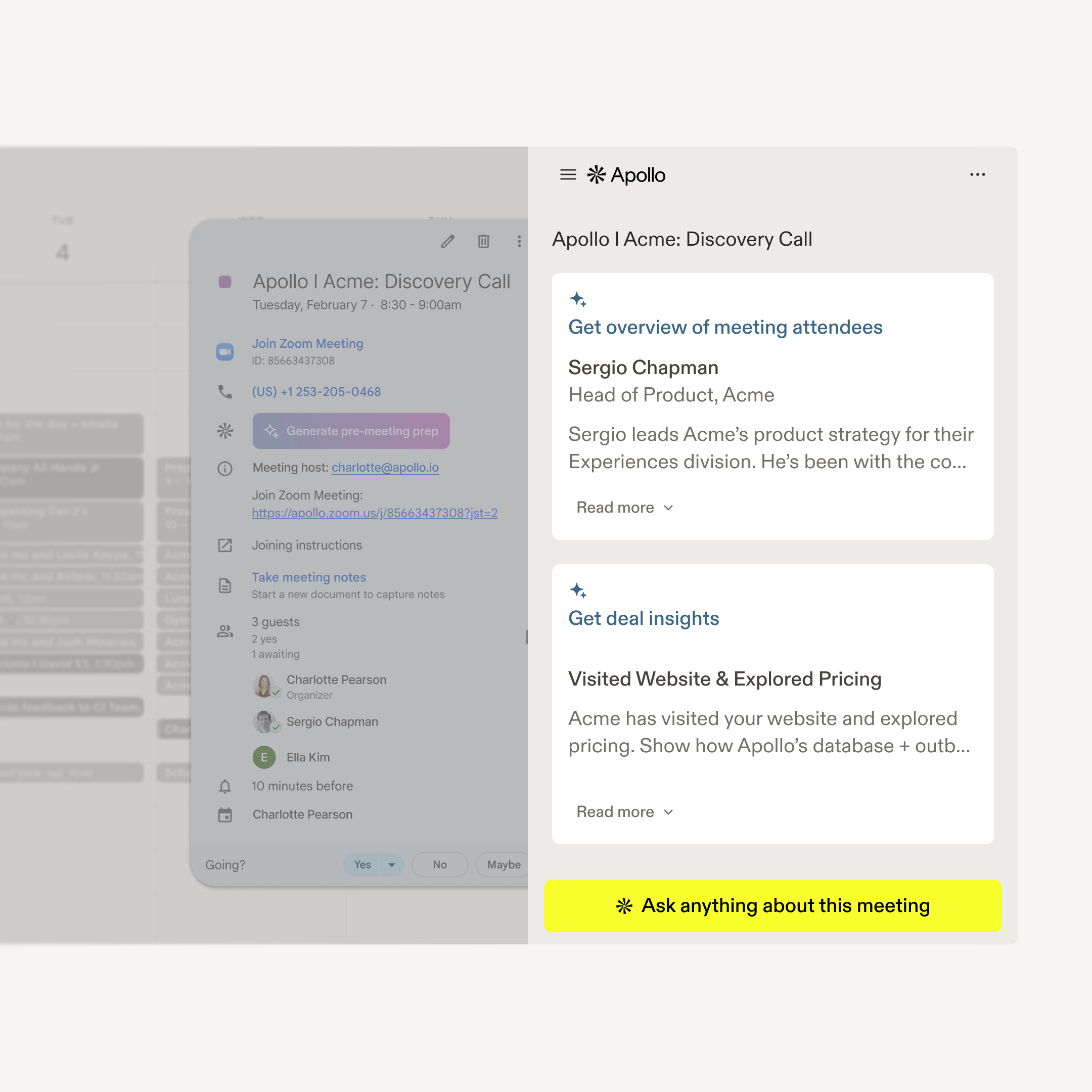Select No for the Going response
Screen dimensions: 1092x1092
click(439, 865)
